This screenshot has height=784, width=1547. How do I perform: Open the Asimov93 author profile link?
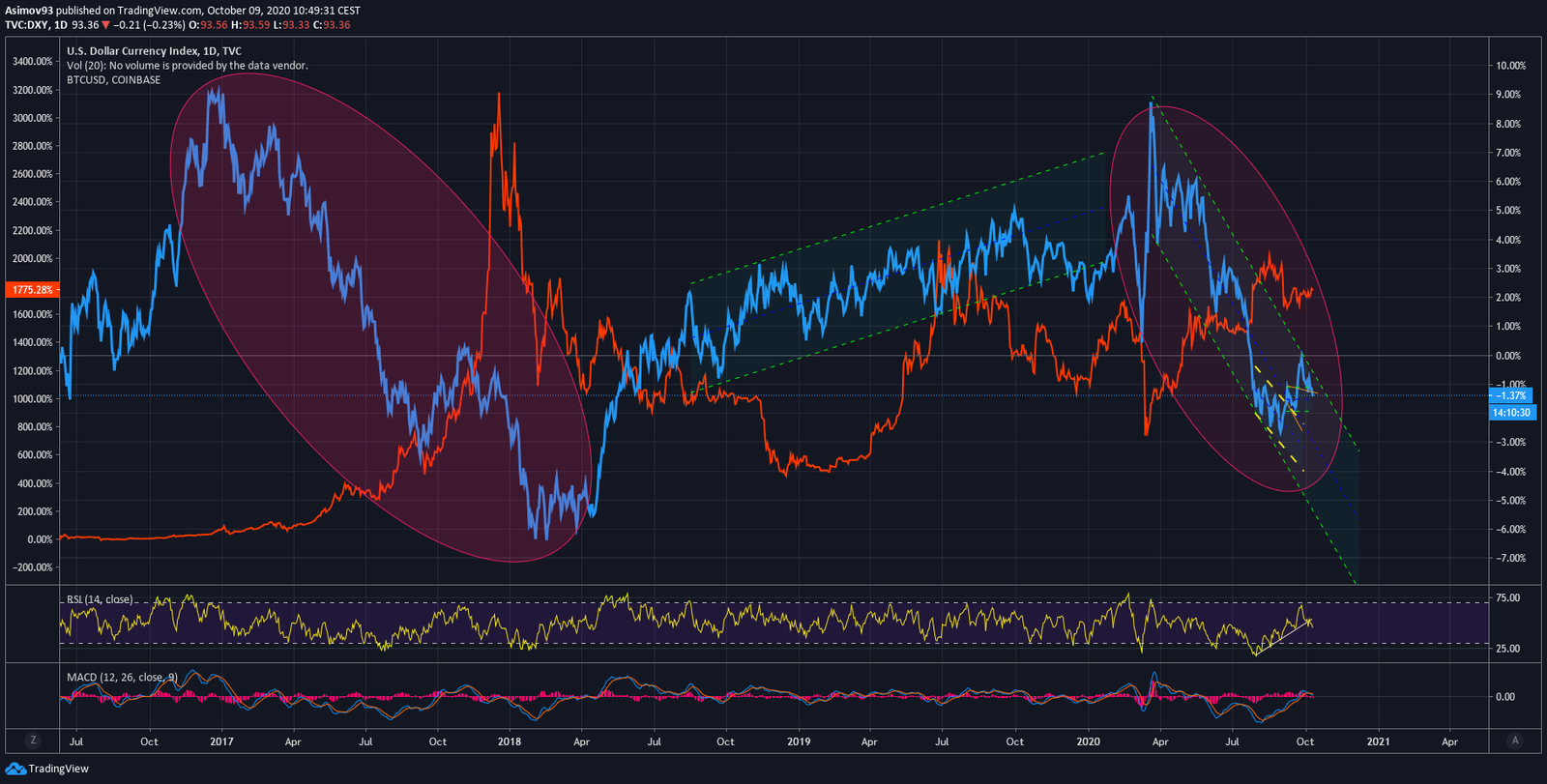(x=28, y=11)
